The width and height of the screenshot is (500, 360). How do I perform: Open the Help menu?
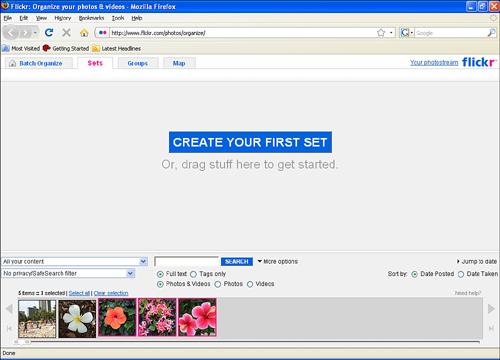click(x=137, y=18)
